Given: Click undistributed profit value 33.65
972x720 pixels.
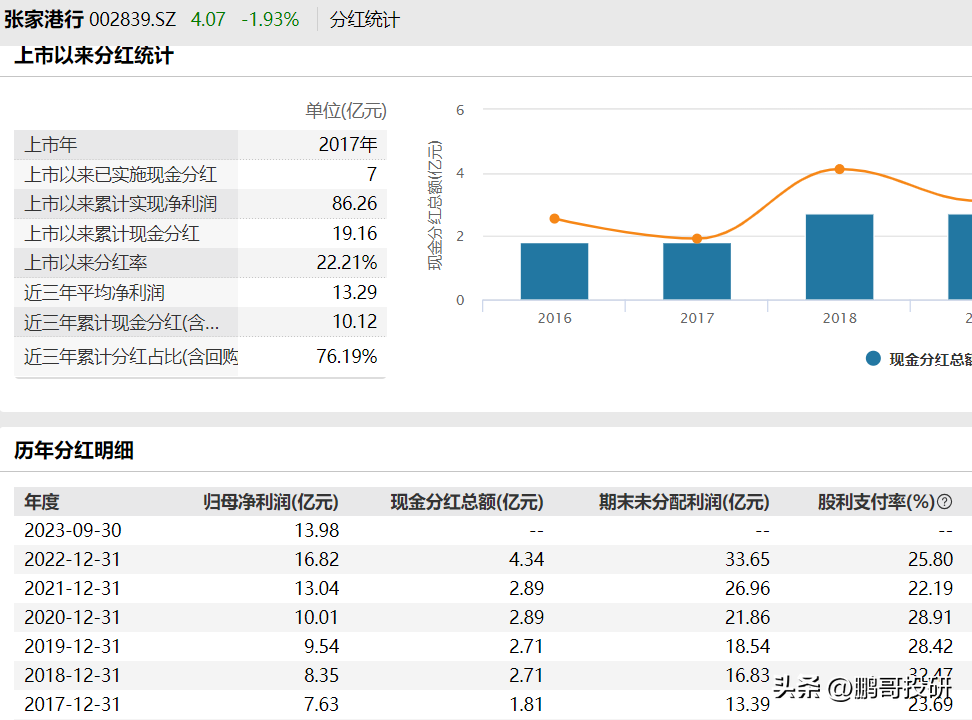Looking at the screenshot, I should 748,559.
